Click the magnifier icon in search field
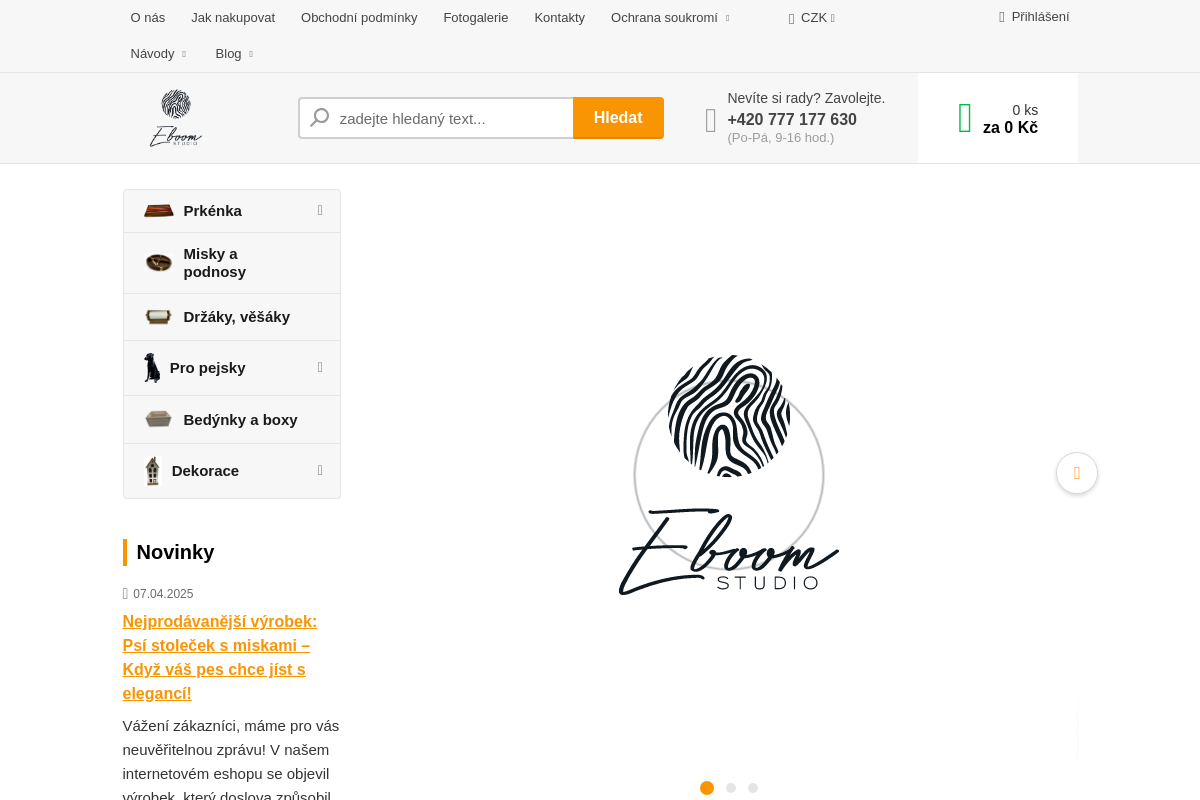This screenshot has height=800, width=1200. pos(320,118)
